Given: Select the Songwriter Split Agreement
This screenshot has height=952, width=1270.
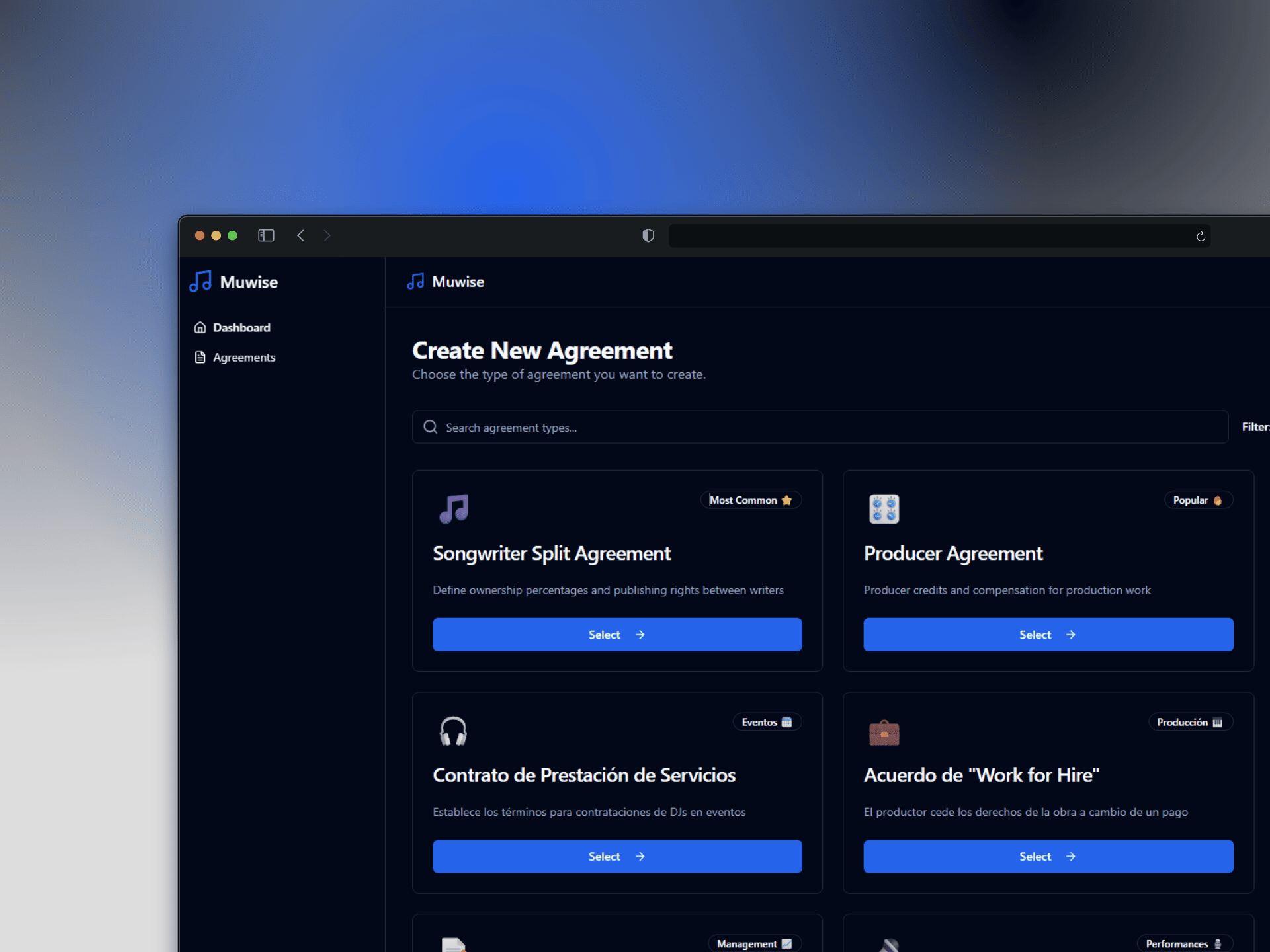Looking at the screenshot, I should (x=617, y=635).
